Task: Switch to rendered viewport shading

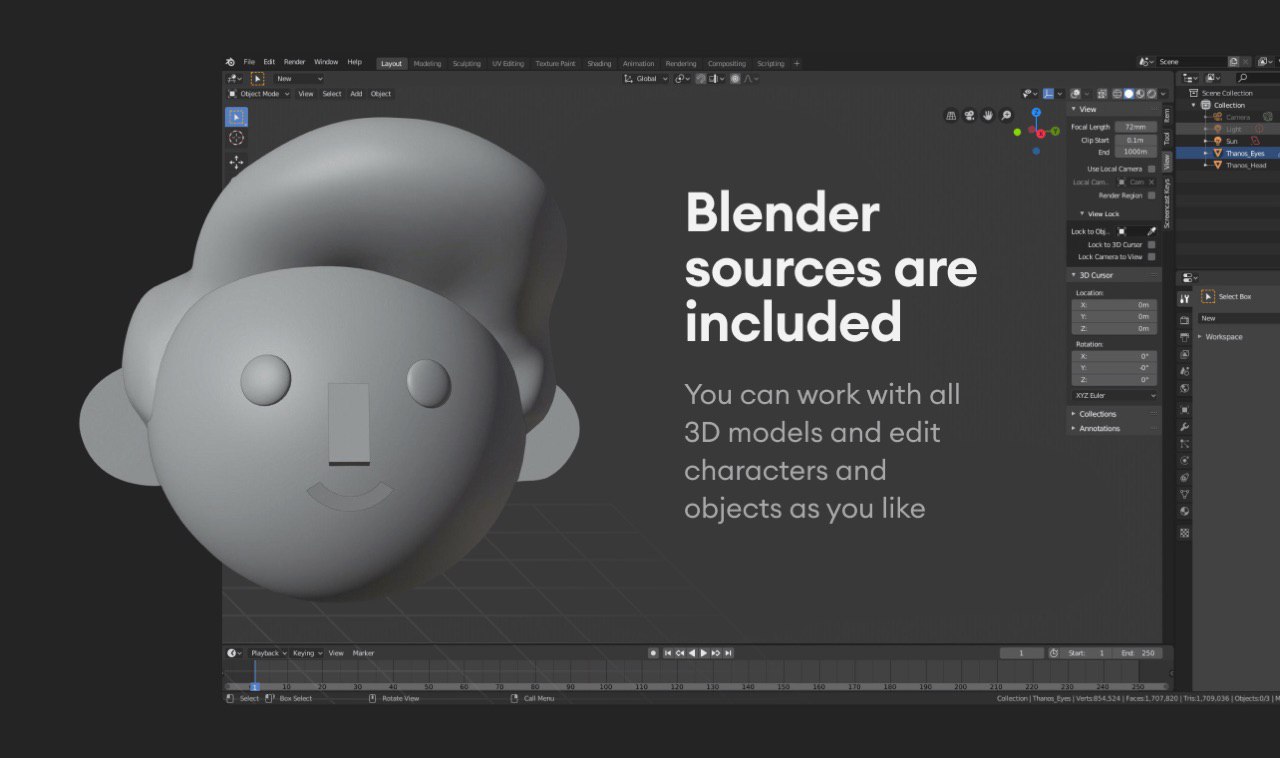Action: (1152, 94)
